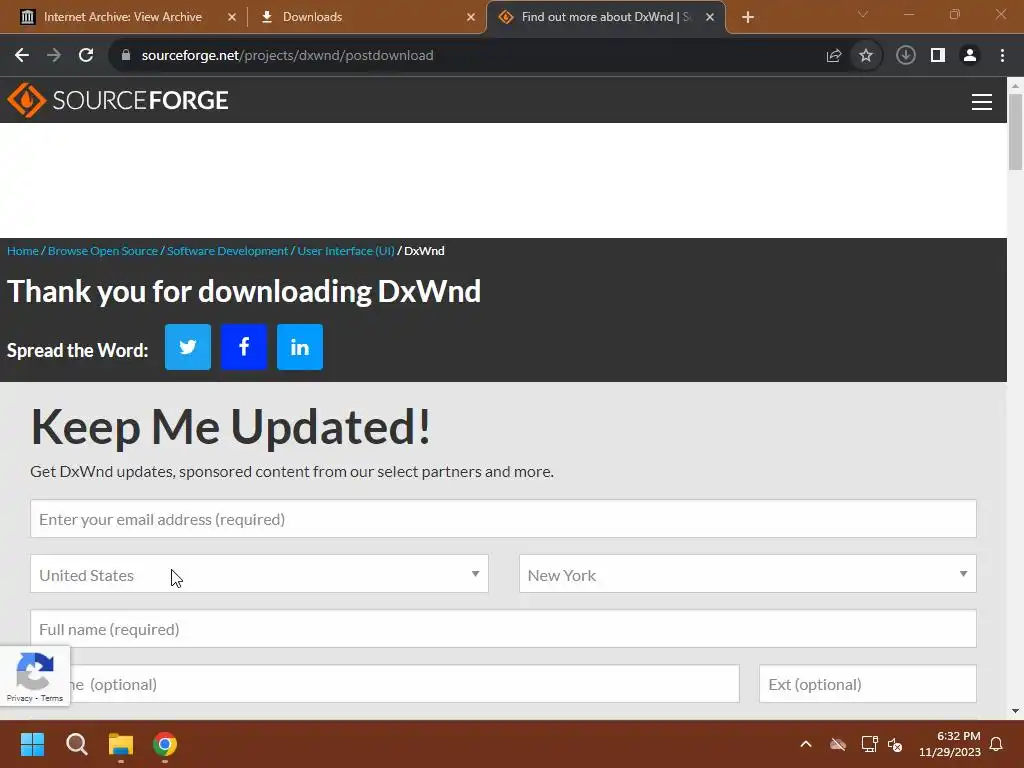This screenshot has width=1024, height=768.
Task: Click the scrollbar down arrow
Action: click(x=1016, y=711)
